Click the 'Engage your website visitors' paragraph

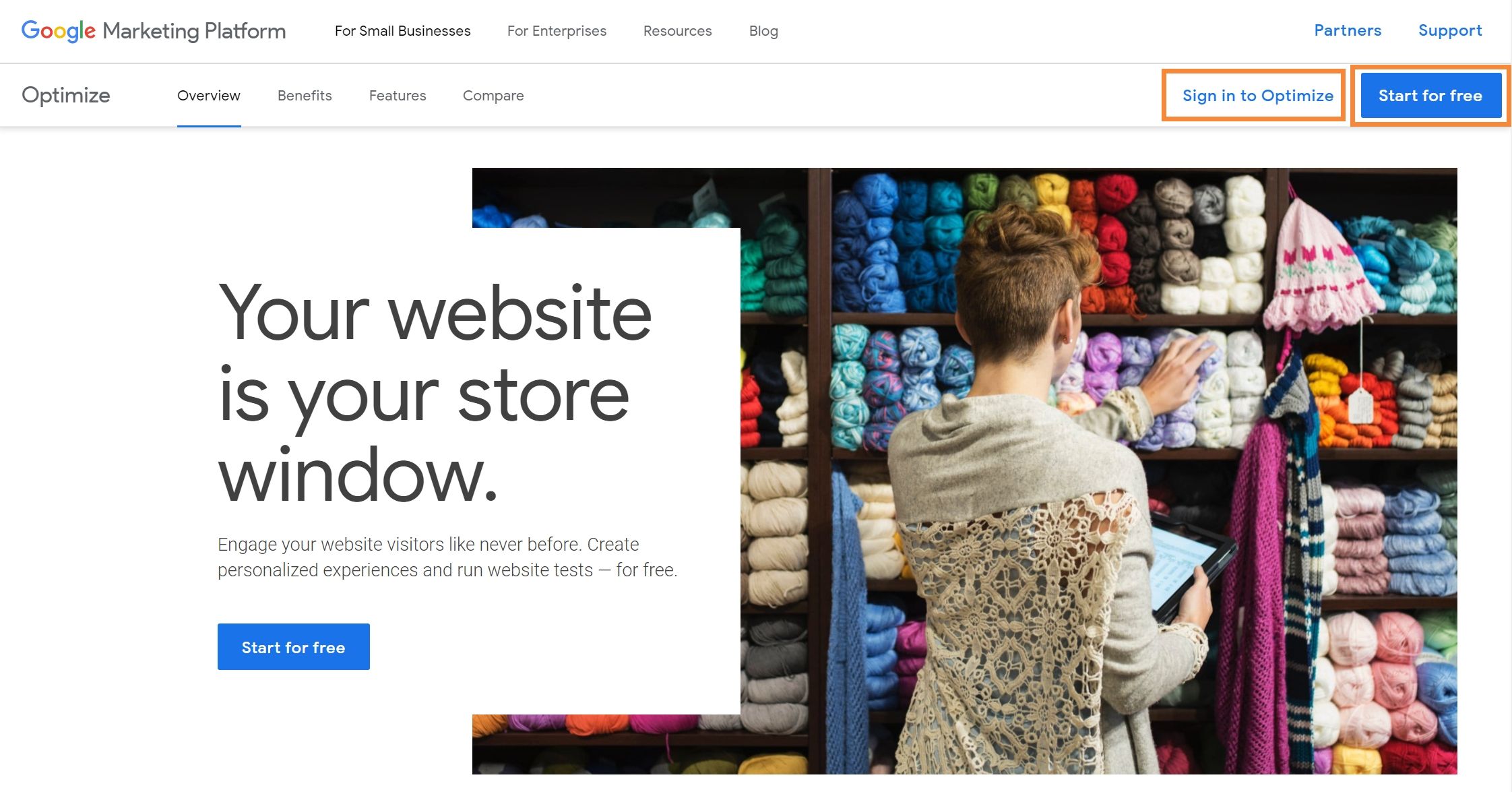[447, 557]
